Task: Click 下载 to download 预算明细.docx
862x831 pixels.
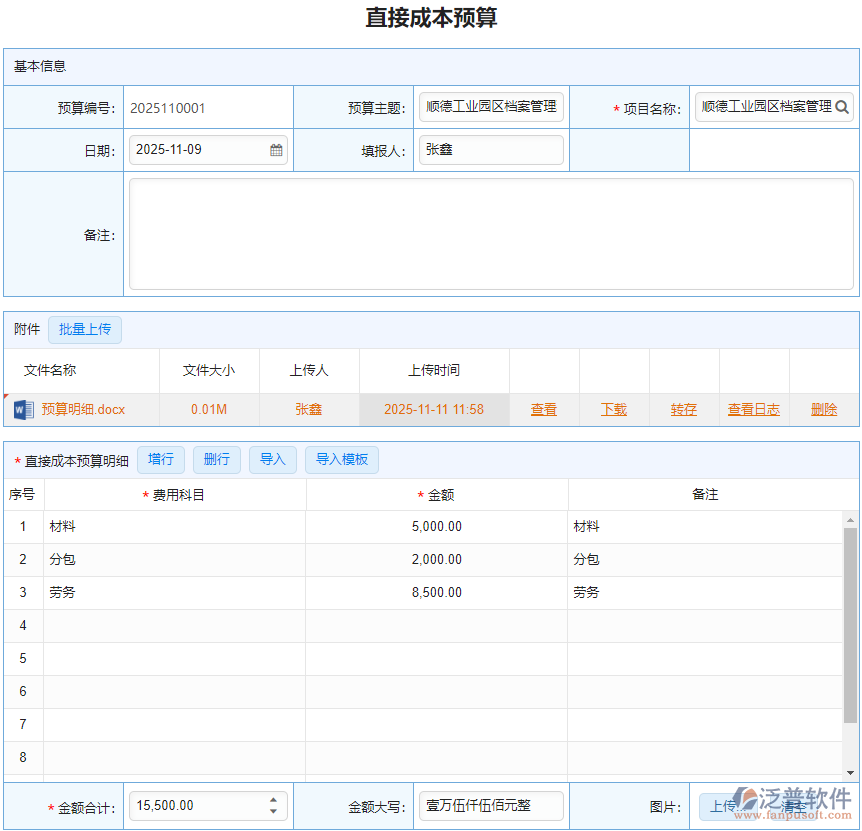Action: 613,409
